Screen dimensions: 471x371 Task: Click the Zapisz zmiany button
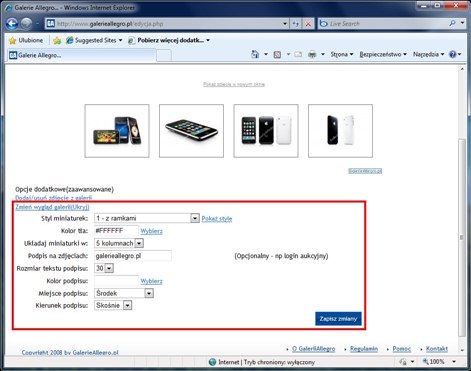tap(338, 319)
